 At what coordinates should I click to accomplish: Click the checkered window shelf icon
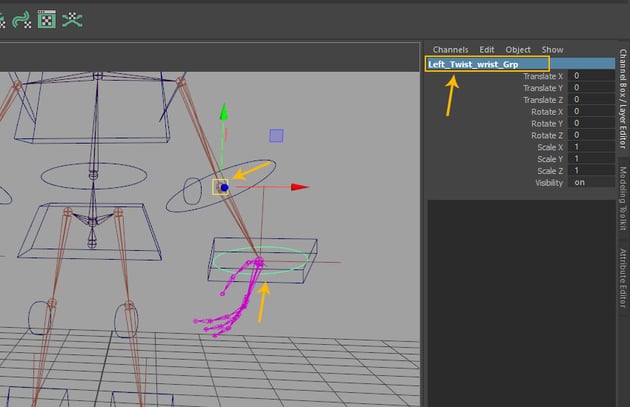point(46,19)
